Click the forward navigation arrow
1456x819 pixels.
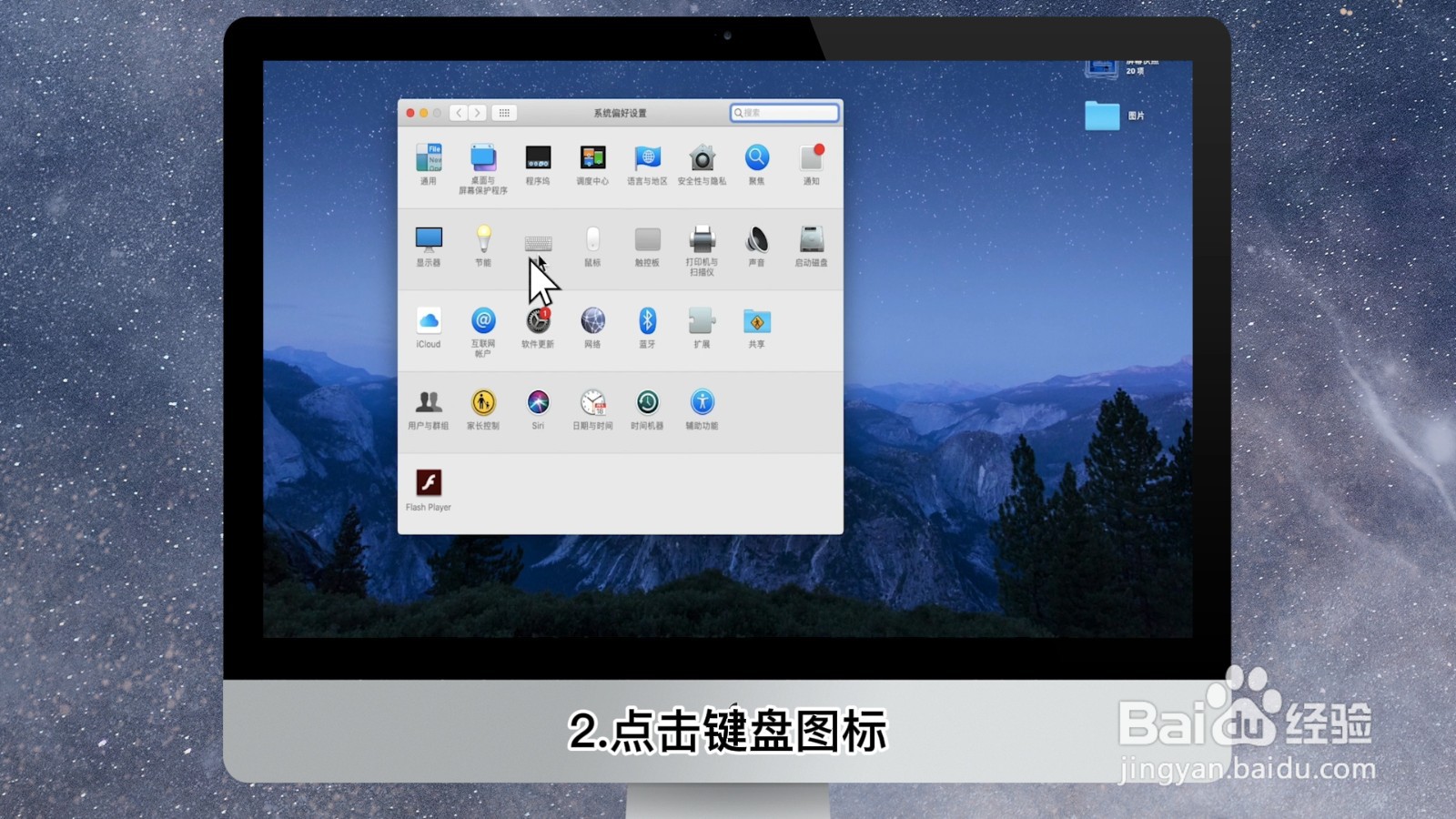(477, 112)
